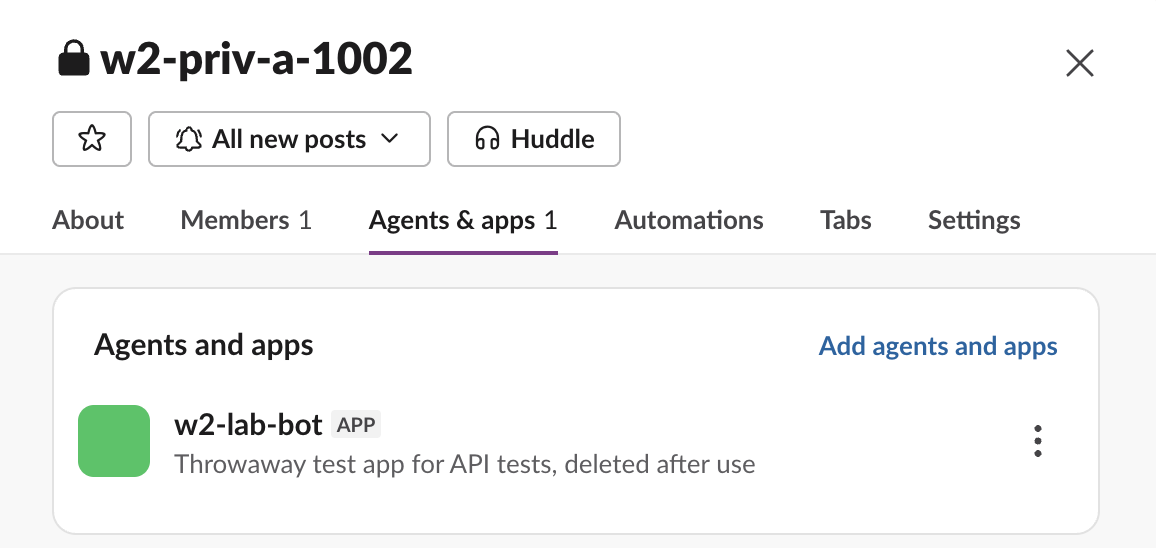Screen dimensions: 1156x548
Task: Click the Throwaway test app description text
Action: pyautogui.click(x=464, y=465)
